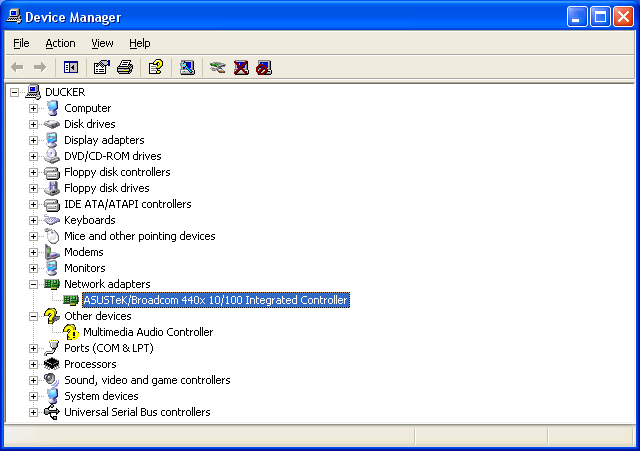Click the Print toolbar icon
640x451 pixels.
pyautogui.click(x=125, y=68)
